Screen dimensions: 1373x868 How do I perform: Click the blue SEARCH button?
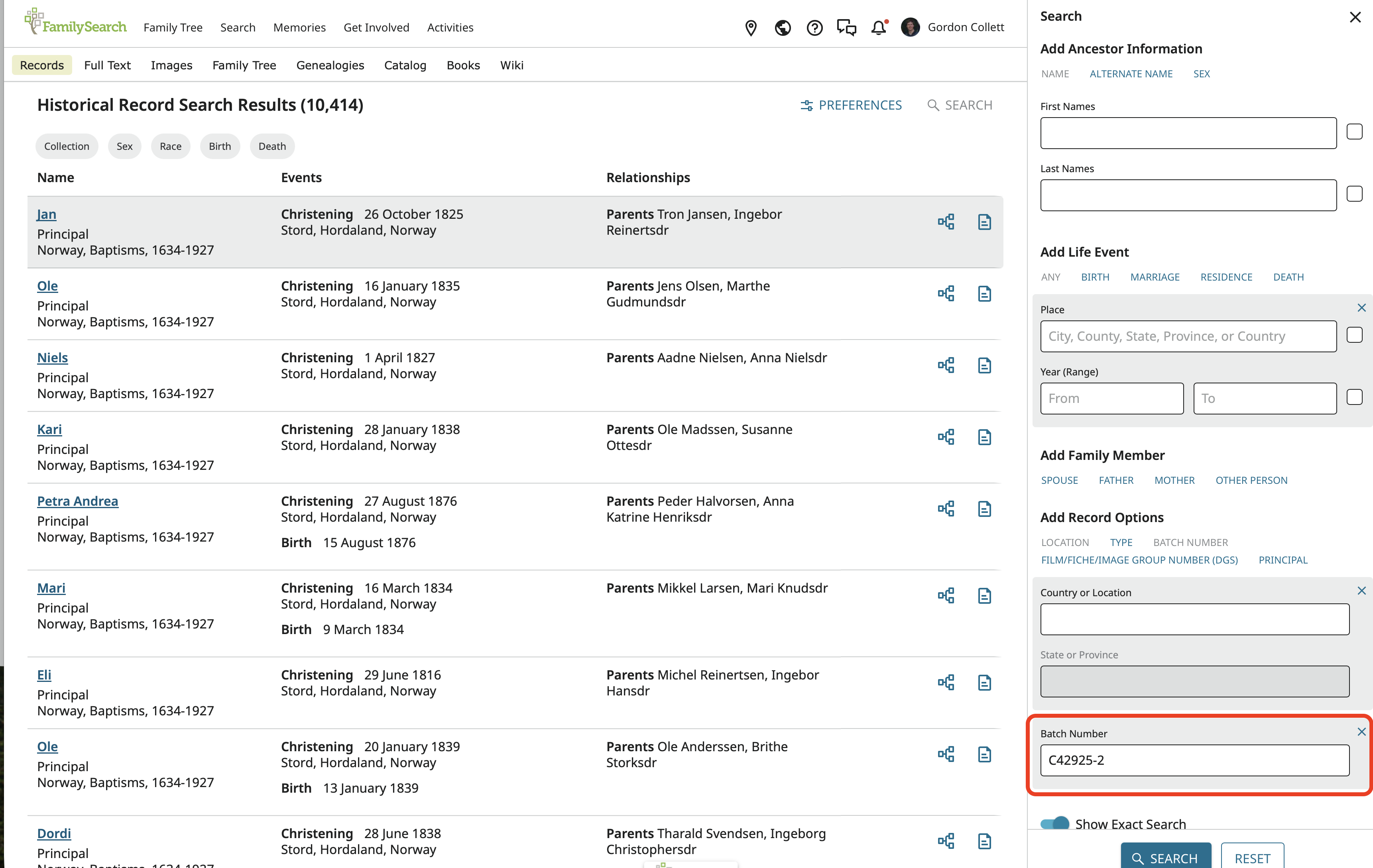[x=1165, y=858]
